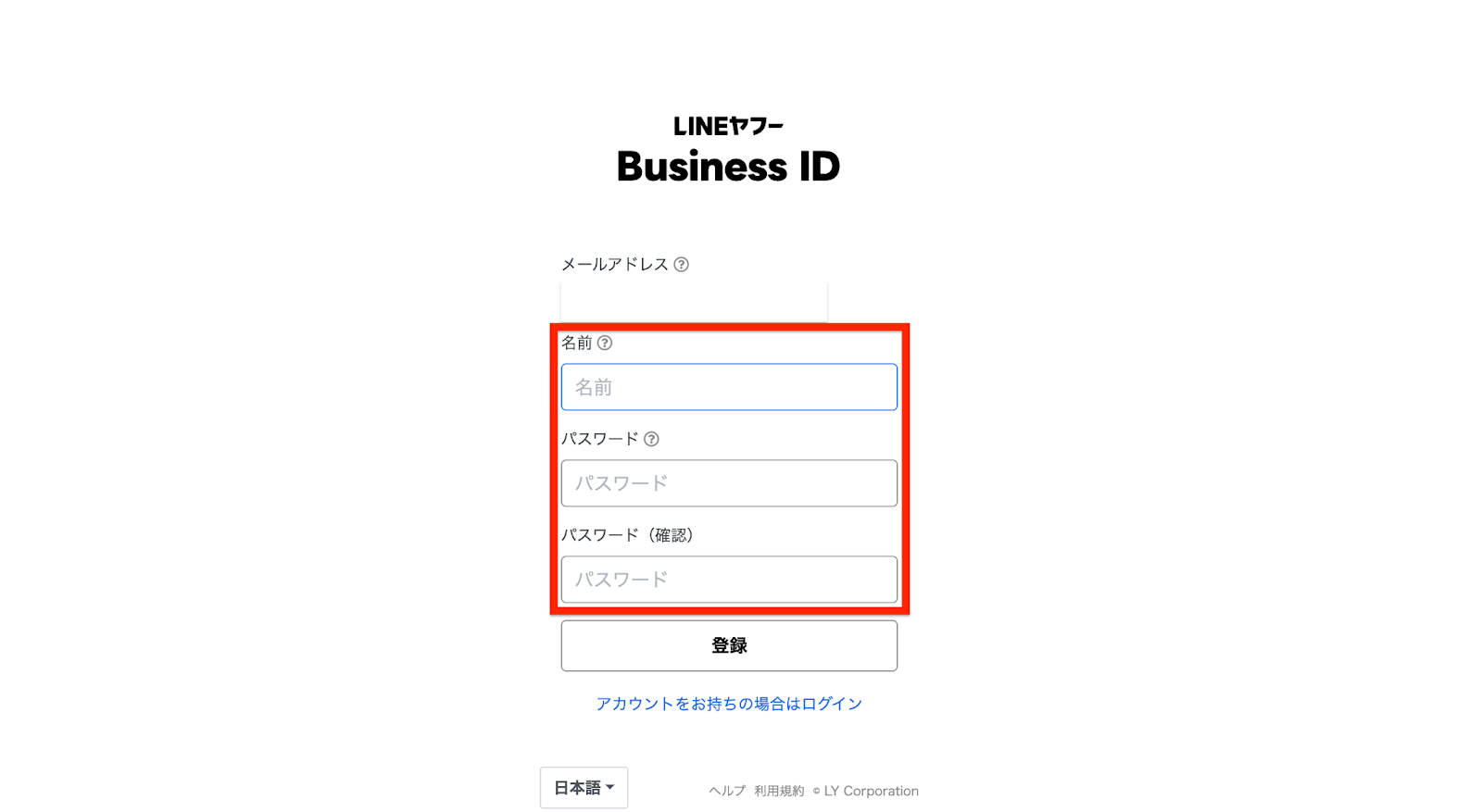Submit the form with the 登録 button

[x=729, y=645]
